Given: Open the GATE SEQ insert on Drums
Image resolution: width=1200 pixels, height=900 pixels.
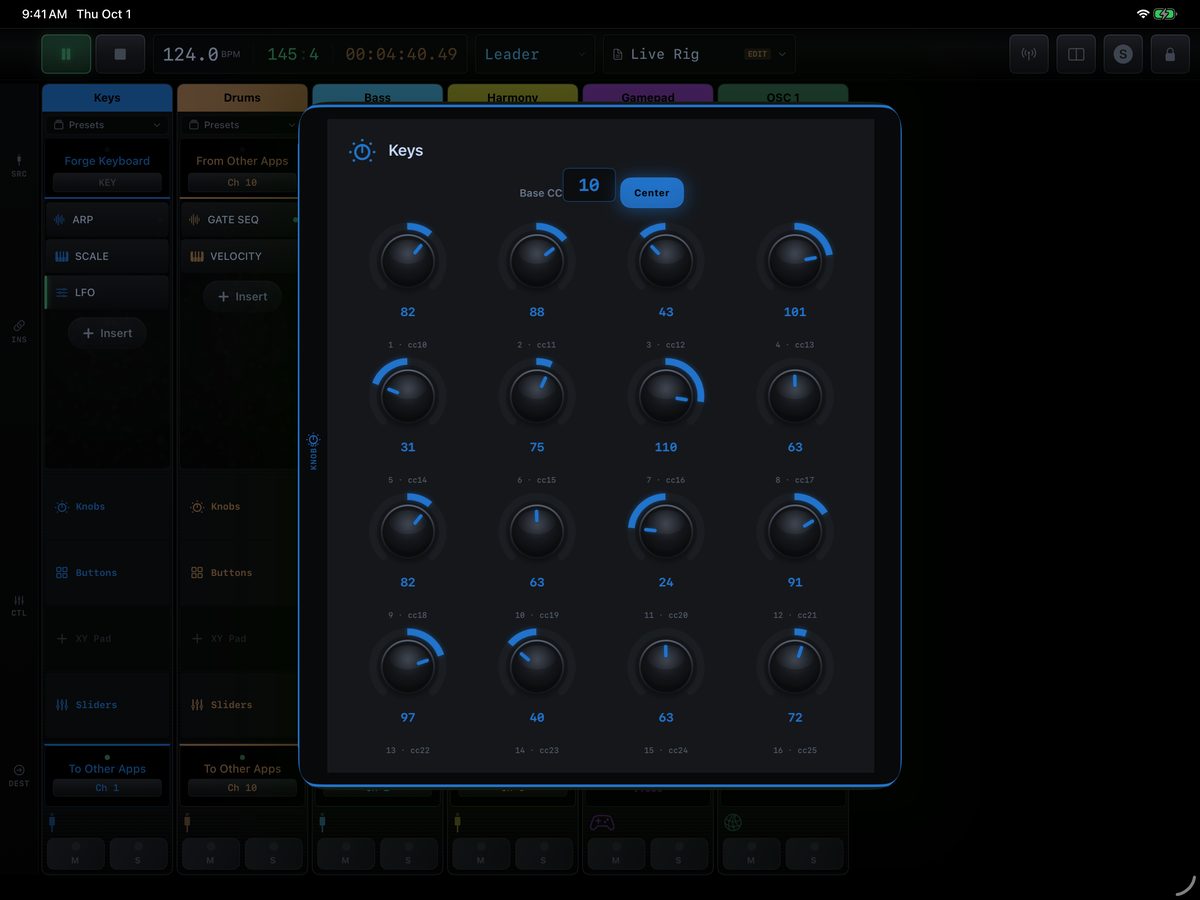Looking at the screenshot, I should coord(240,220).
